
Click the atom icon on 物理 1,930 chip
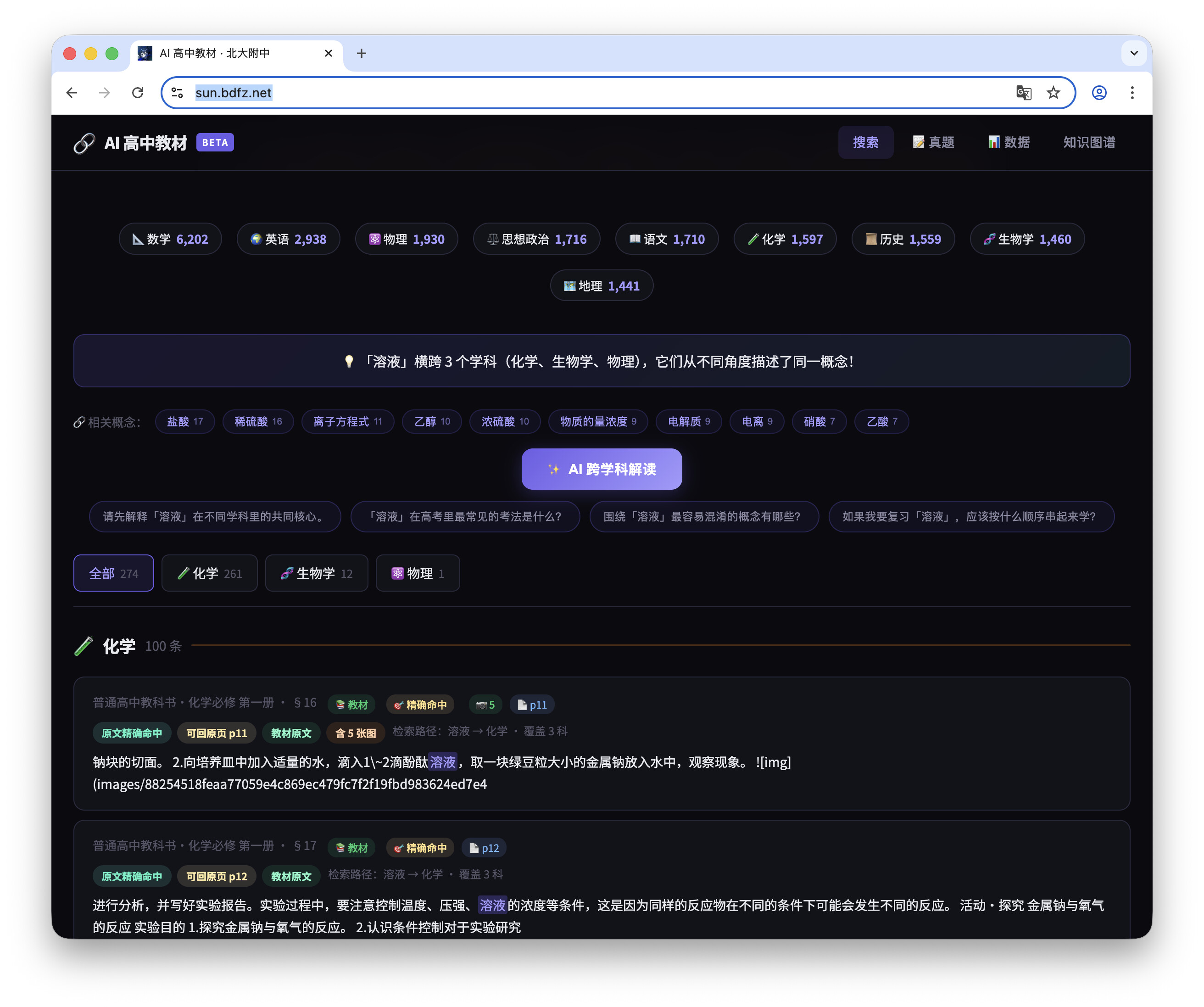pos(375,239)
